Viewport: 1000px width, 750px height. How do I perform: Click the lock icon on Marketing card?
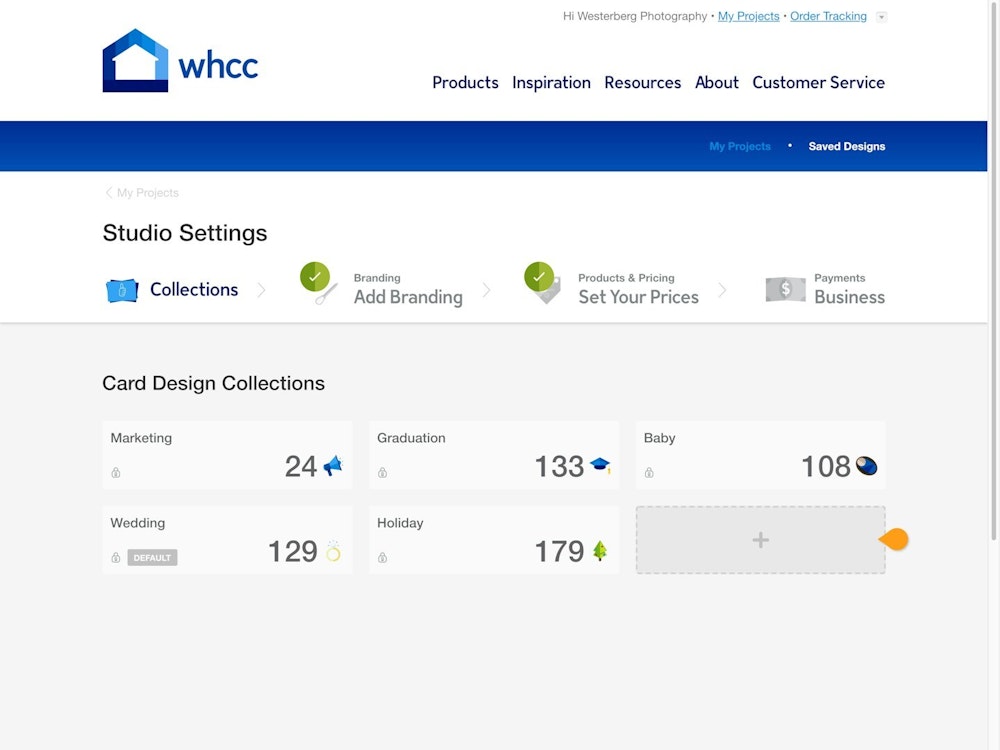[x=116, y=473]
